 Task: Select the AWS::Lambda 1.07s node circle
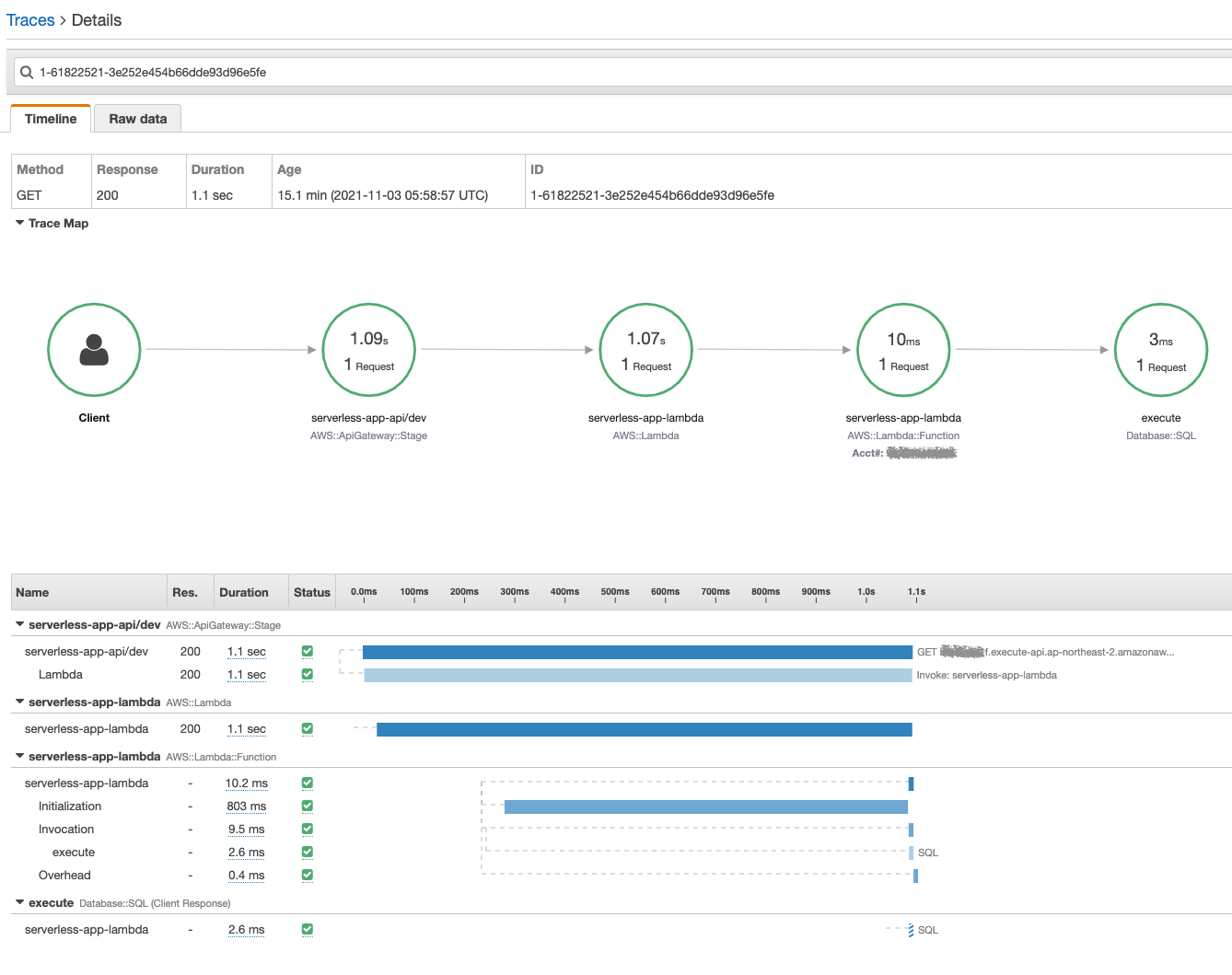(645, 350)
